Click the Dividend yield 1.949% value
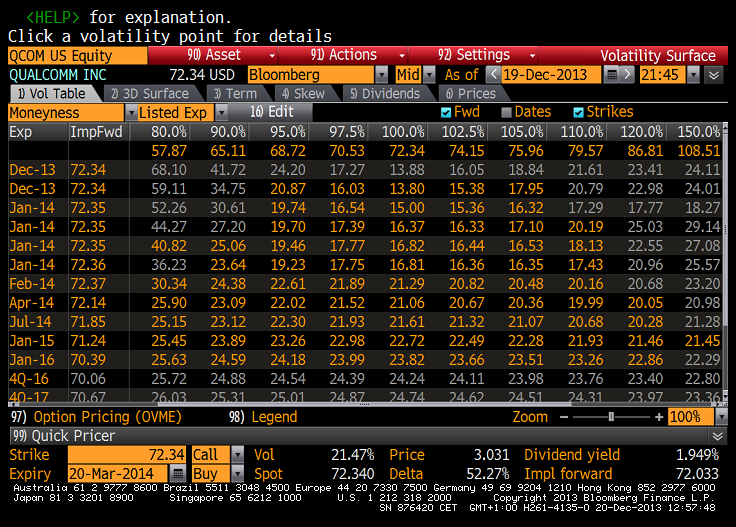736x527 pixels. click(697, 455)
